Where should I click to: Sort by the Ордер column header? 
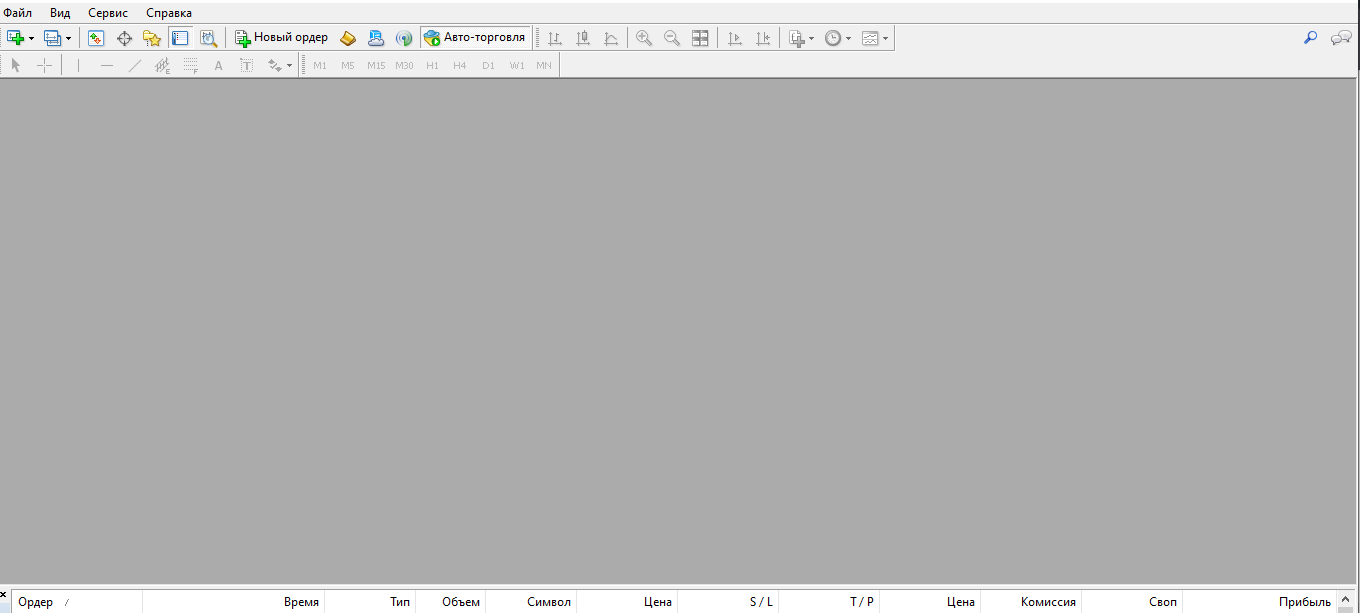coord(77,602)
